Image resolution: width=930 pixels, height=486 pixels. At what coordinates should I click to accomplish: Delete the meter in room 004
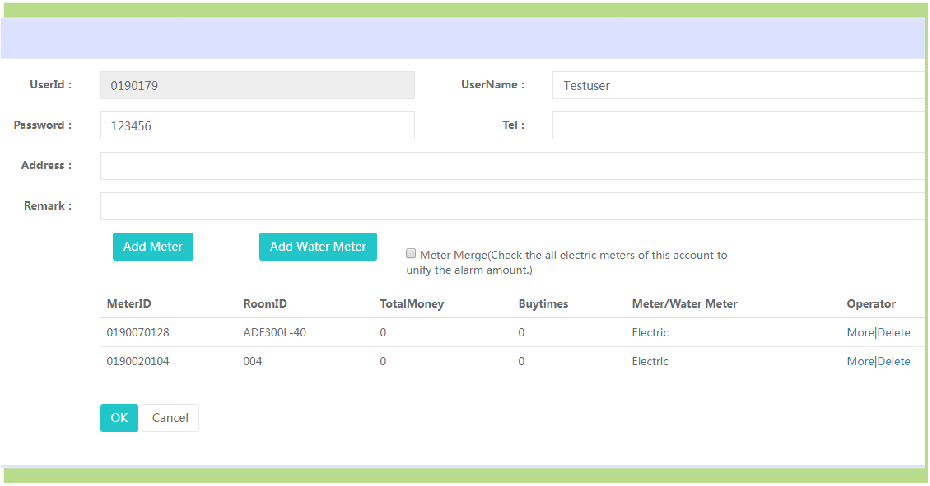click(894, 361)
